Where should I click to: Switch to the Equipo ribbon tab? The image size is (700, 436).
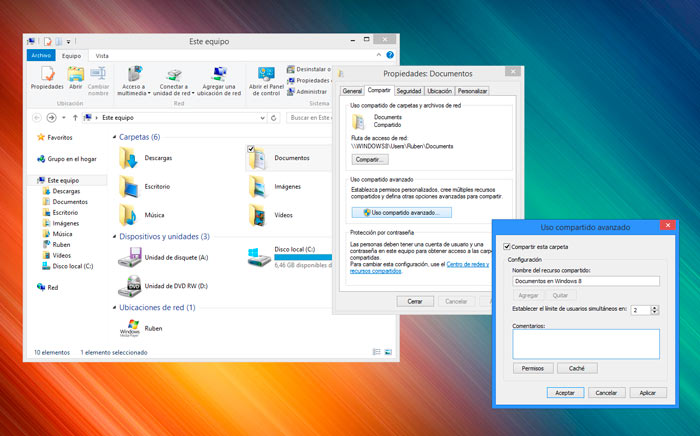[x=71, y=56]
